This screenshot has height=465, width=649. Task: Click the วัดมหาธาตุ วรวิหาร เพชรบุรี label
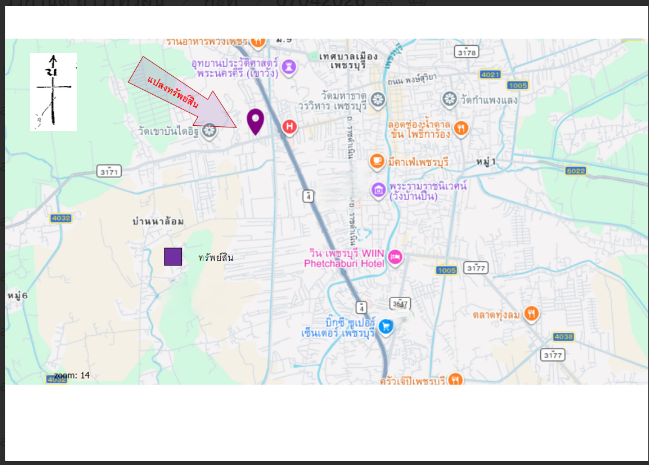tap(332, 101)
